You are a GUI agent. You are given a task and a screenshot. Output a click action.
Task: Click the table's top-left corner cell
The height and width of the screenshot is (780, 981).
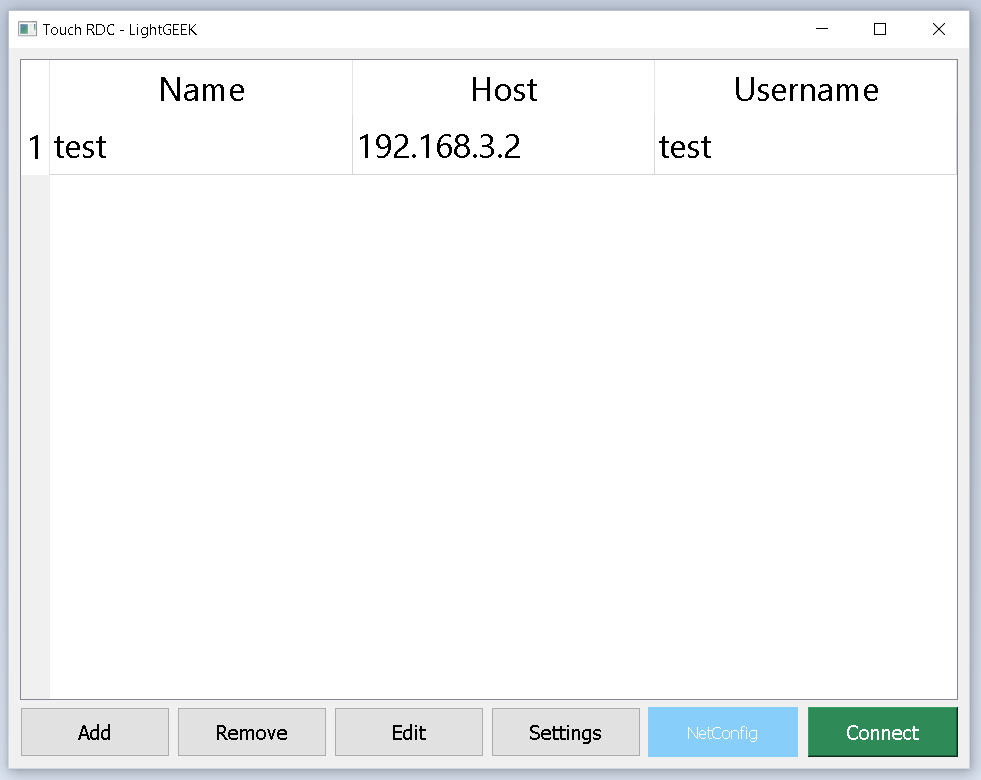pos(35,90)
